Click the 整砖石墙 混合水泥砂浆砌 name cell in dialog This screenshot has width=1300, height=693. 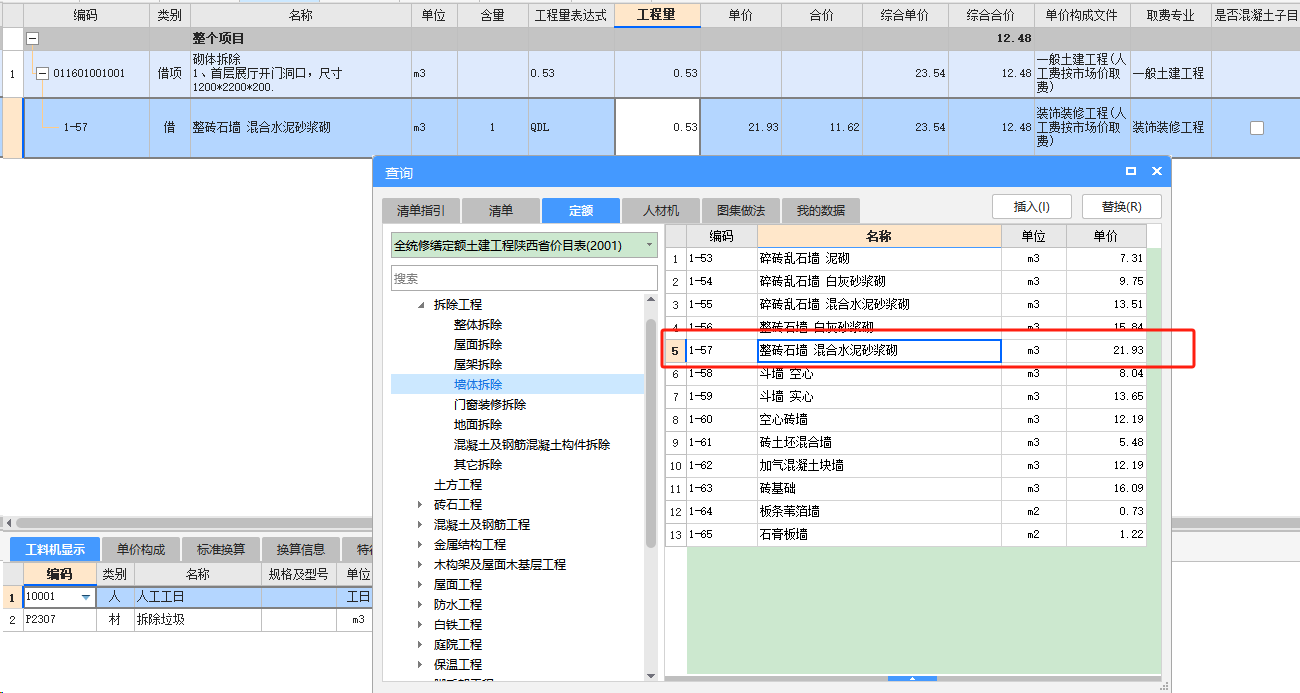[879, 351]
